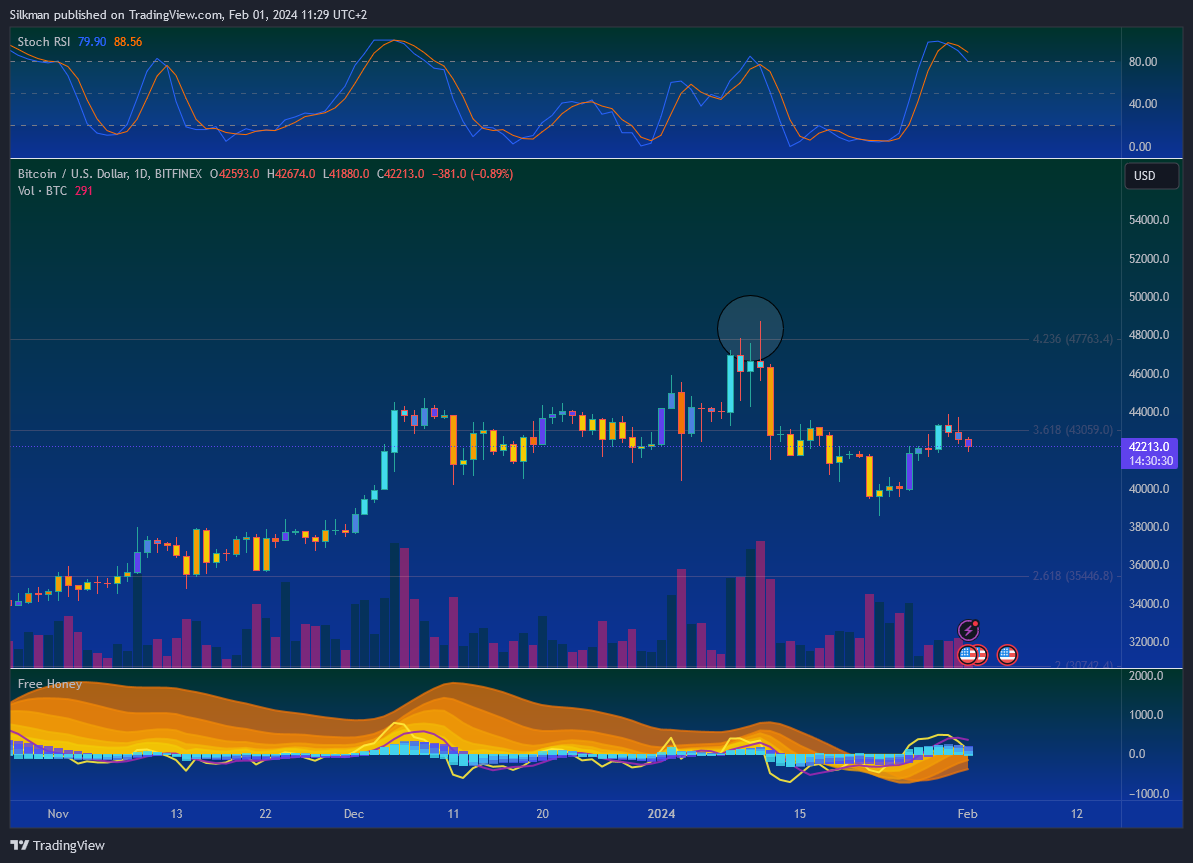
Task: Select the bar countdown timer 14:30:30
Action: [x=1149, y=461]
